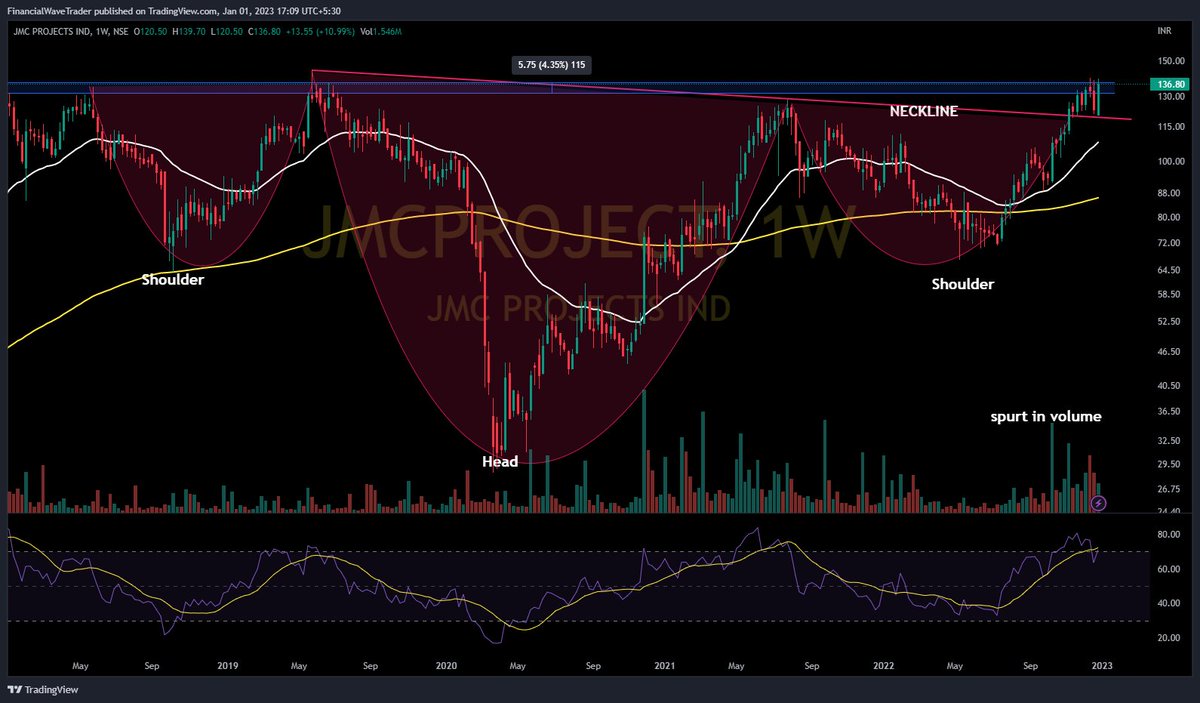Click the 64.50 price axis label

point(1168,270)
